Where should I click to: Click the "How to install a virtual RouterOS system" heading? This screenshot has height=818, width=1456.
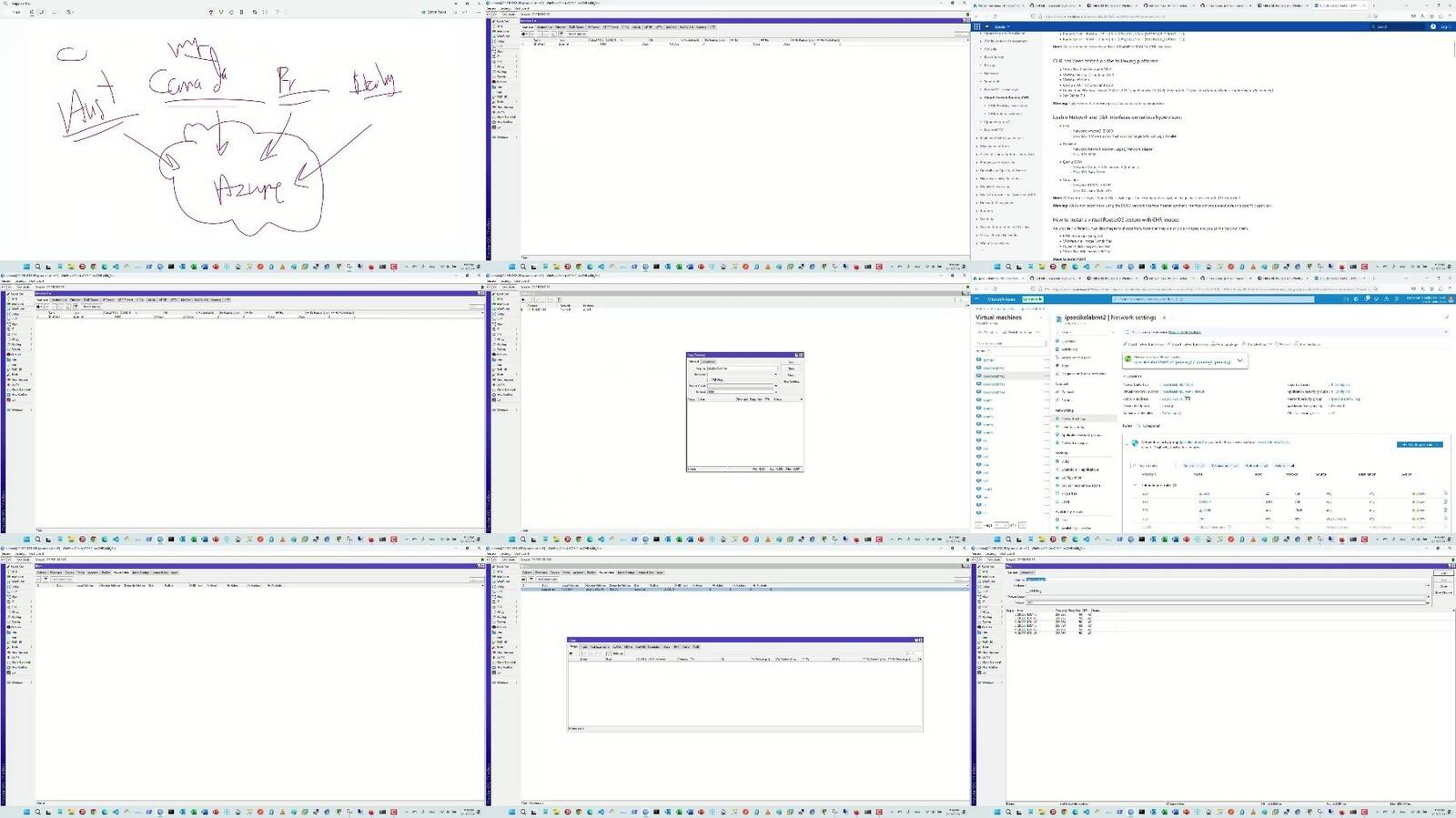[x=1116, y=219]
